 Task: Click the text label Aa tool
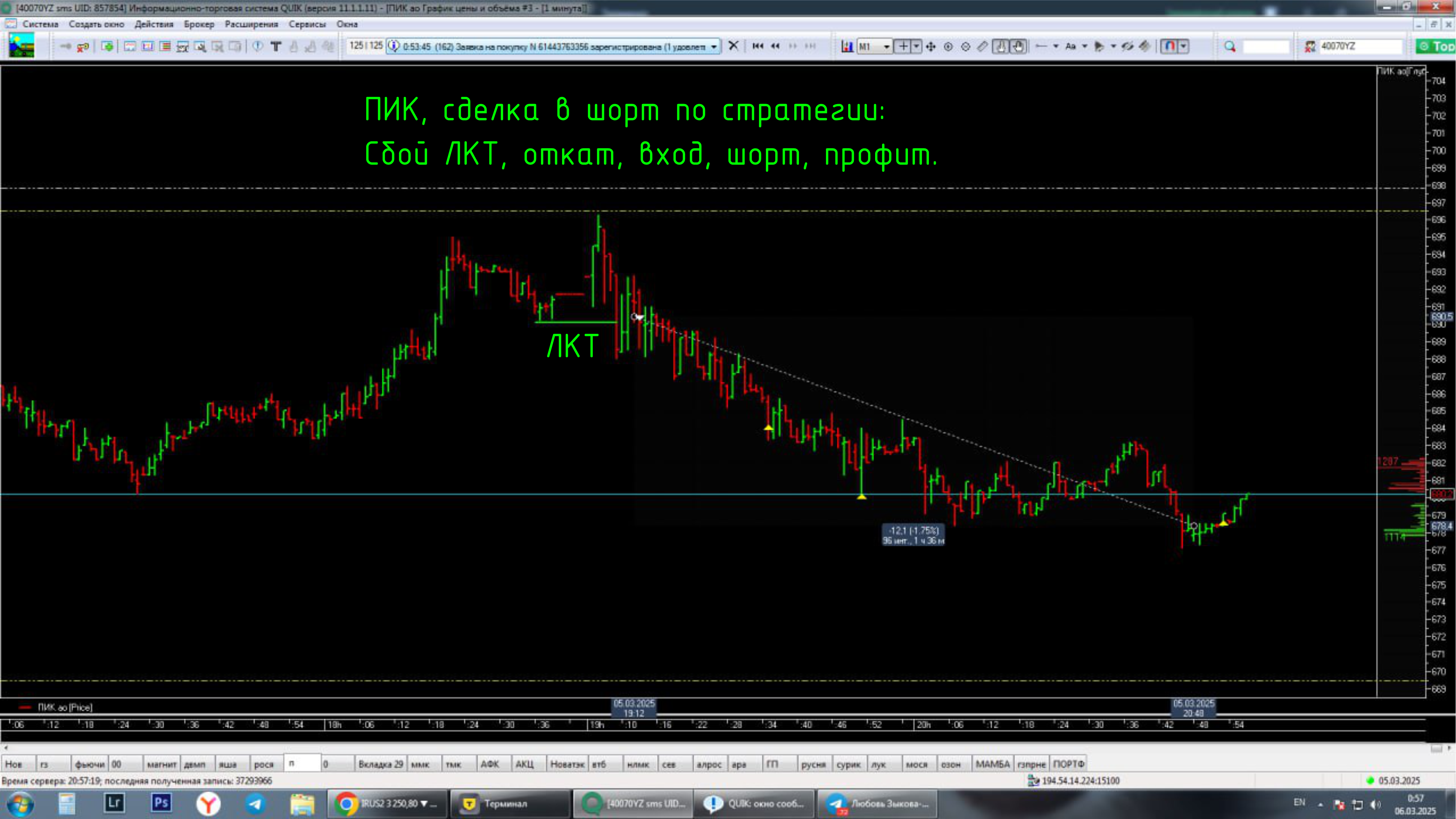(1070, 46)
